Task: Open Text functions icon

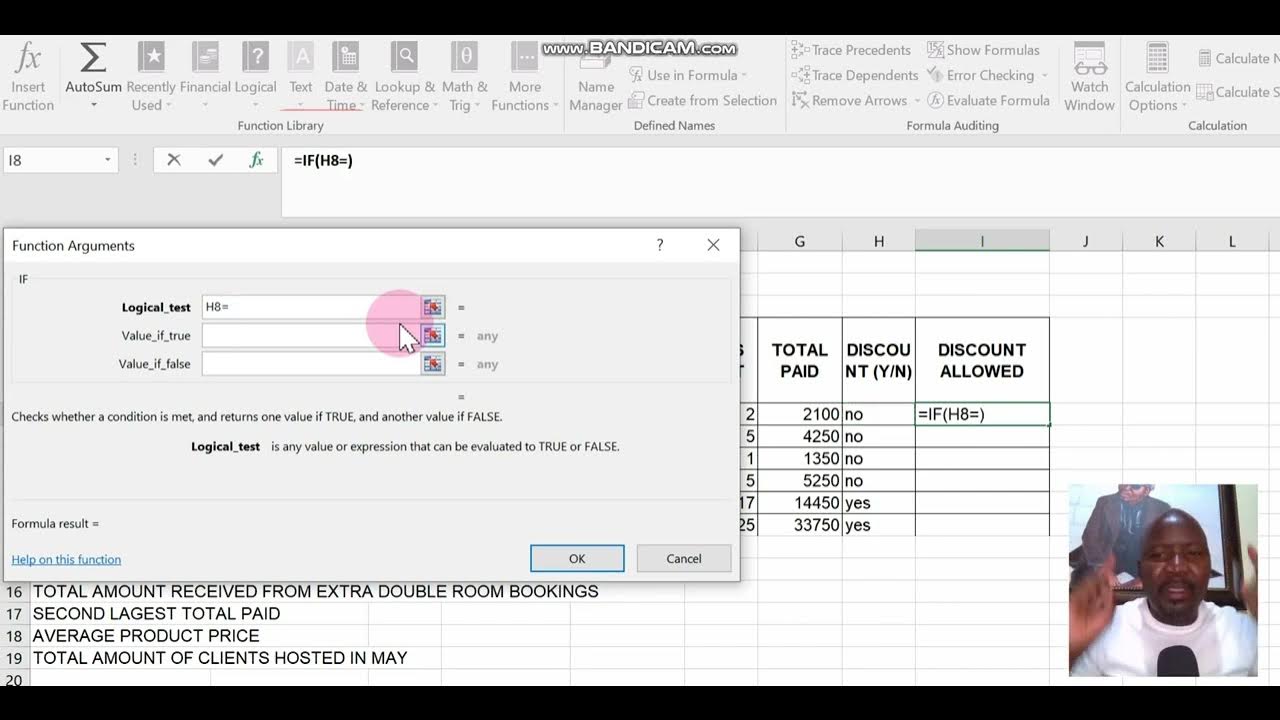Action: 301,58
